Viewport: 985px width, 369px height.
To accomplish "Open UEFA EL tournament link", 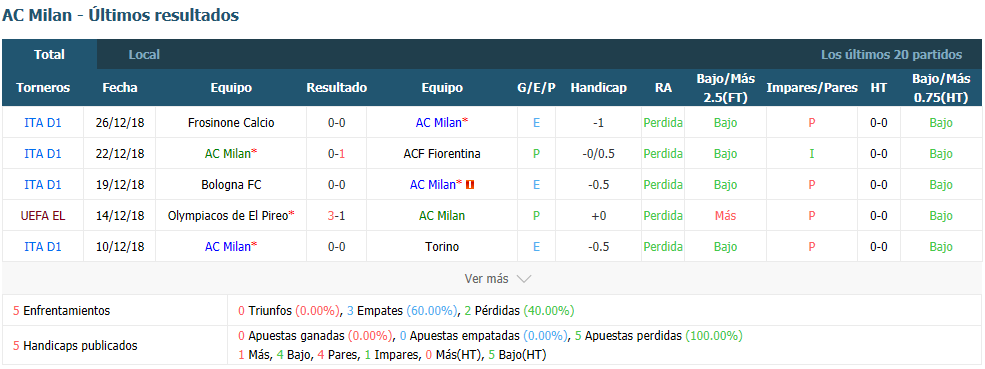I will pos(43,216).
